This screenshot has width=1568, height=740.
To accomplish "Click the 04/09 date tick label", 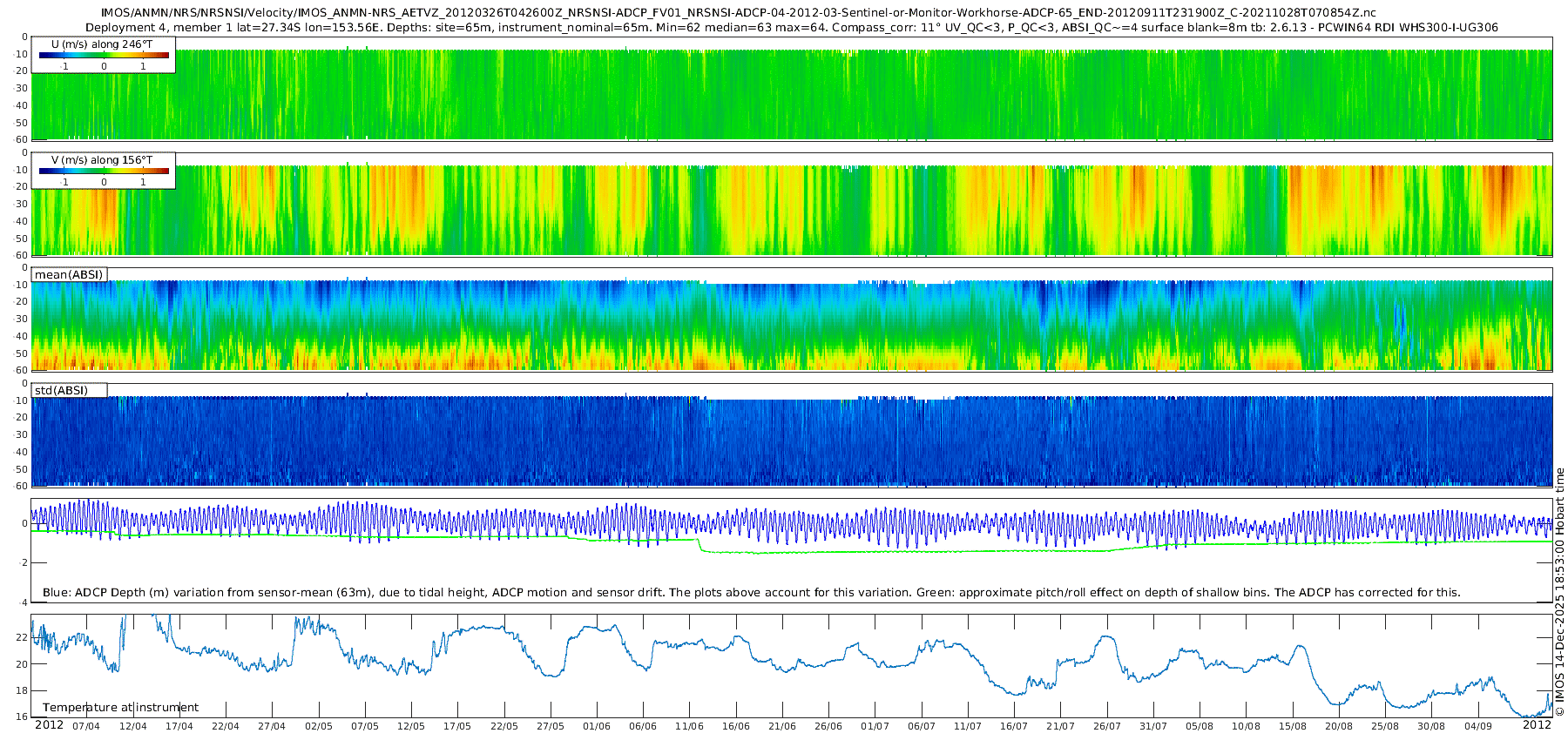I will pos(1477,726).
